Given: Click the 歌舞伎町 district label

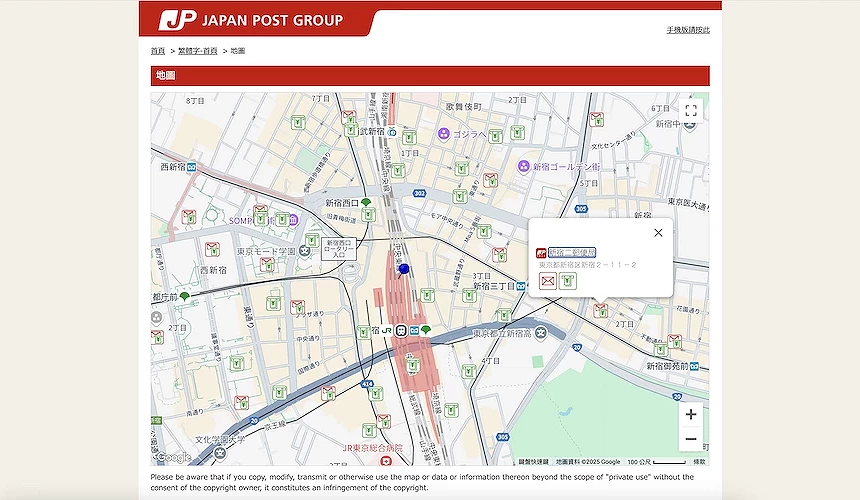Looking at the screenshot, I should [x=463, y=106].
